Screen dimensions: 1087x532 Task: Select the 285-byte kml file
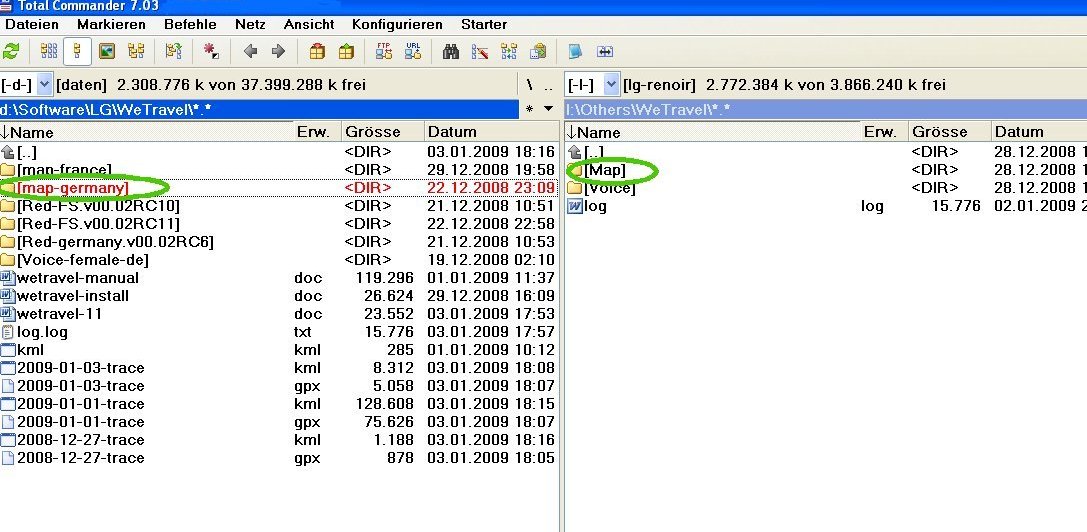pos(279,350)
